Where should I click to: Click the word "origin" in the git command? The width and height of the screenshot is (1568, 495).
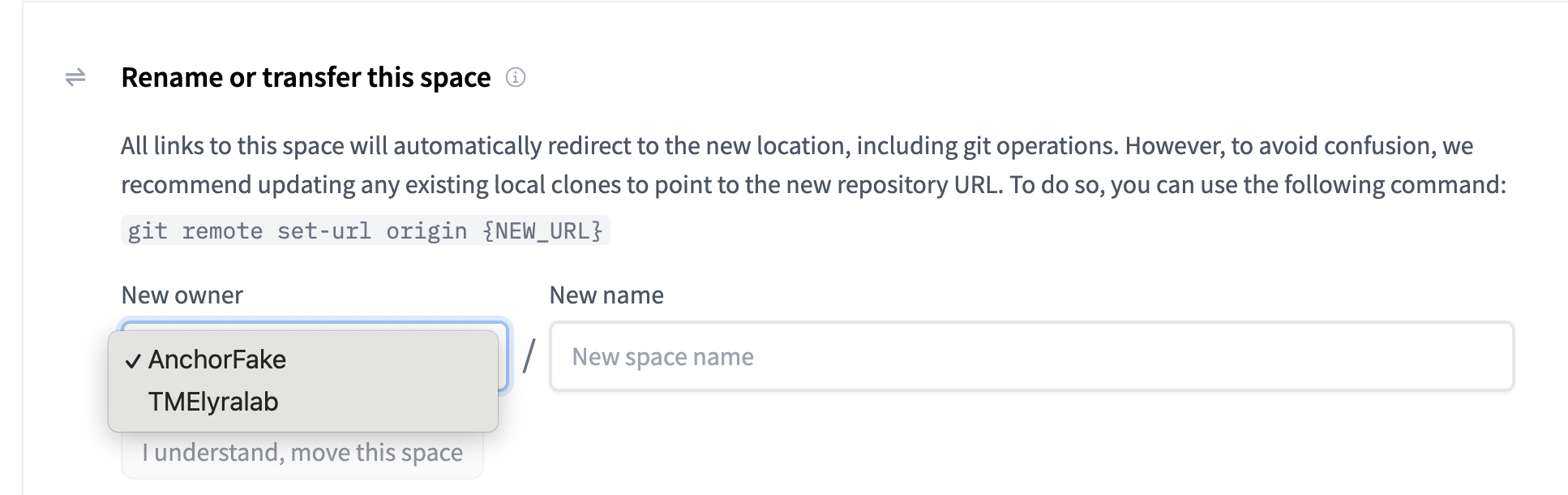coord(426,231)
